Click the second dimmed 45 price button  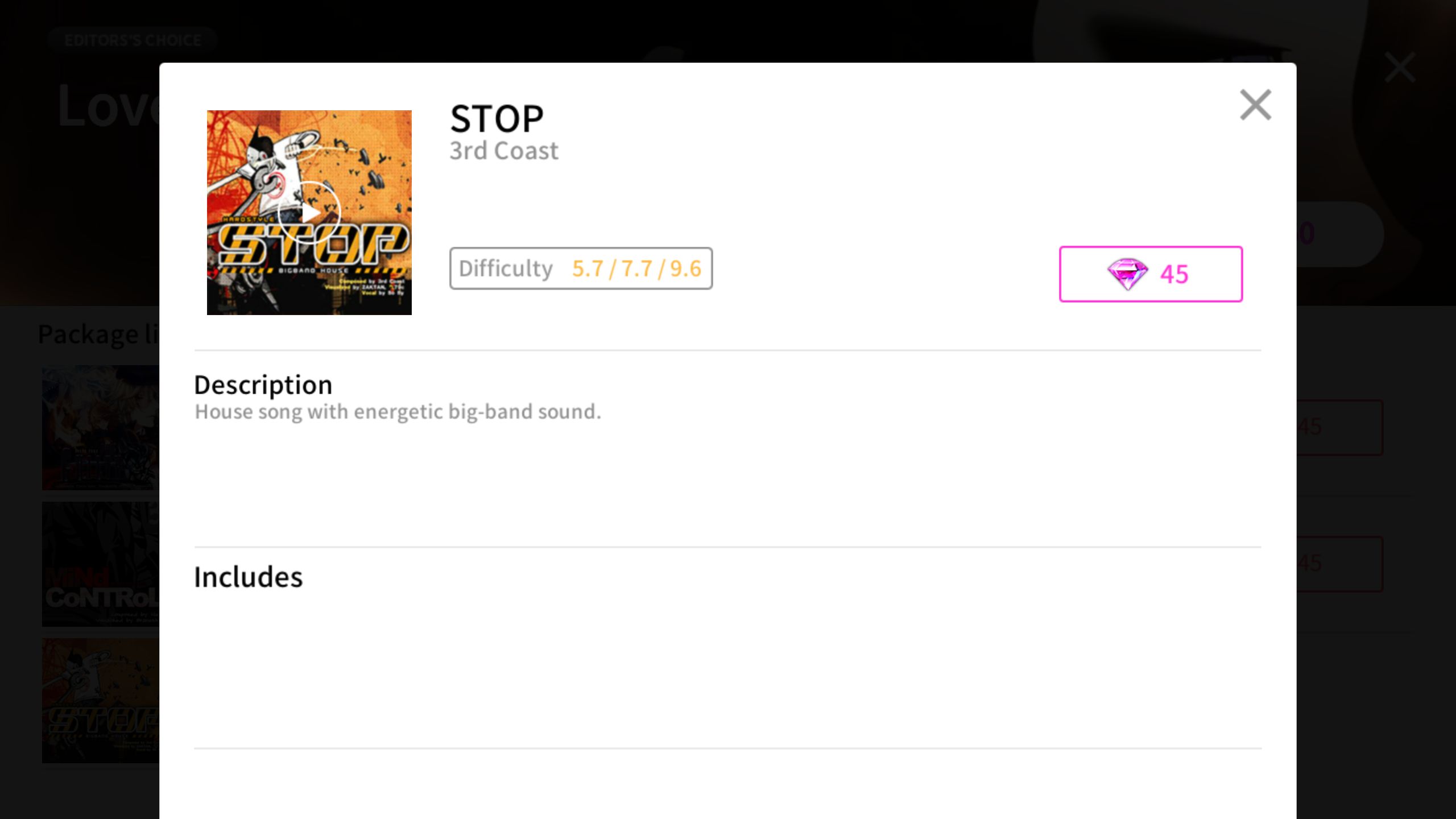tap(1339, 564)
